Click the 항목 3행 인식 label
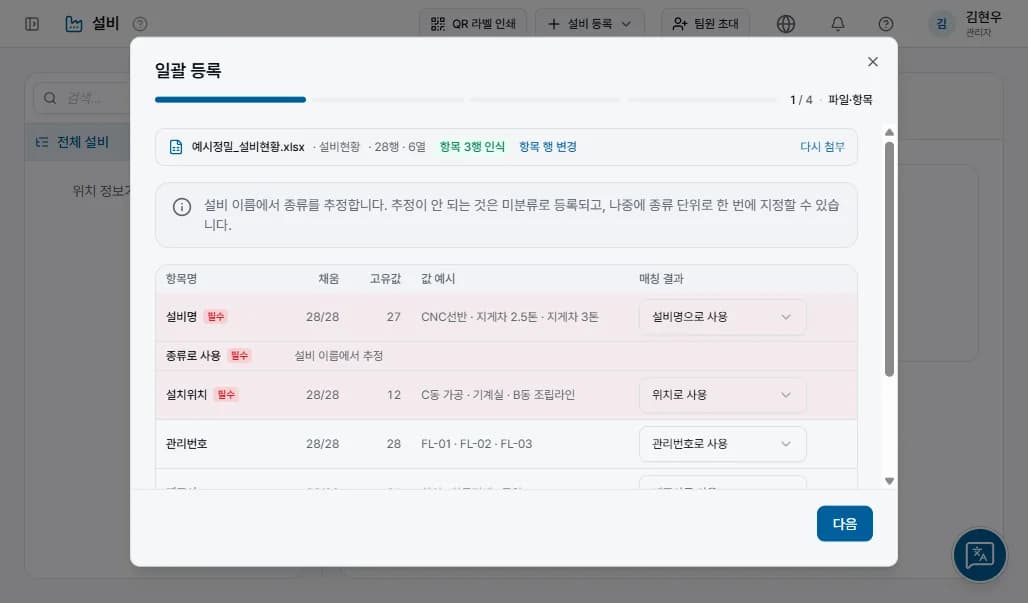Viewport: 1028px width, 603px height. pos(472,147)
